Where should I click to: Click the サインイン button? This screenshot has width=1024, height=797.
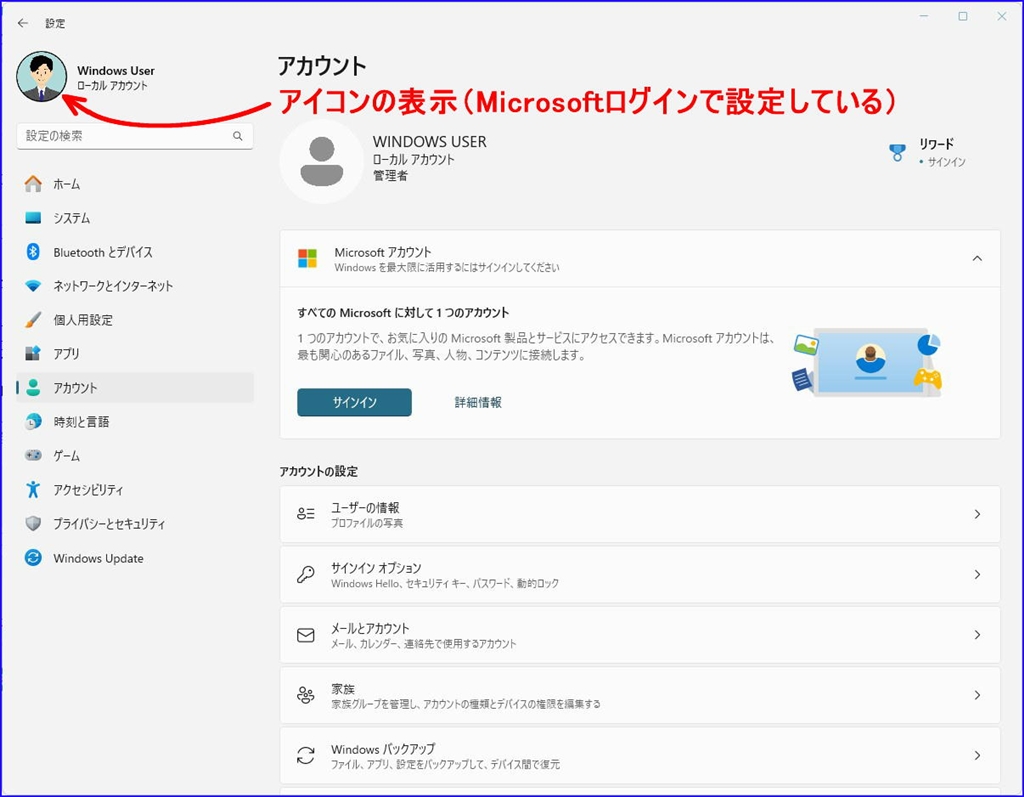click(x=354, y=402)
